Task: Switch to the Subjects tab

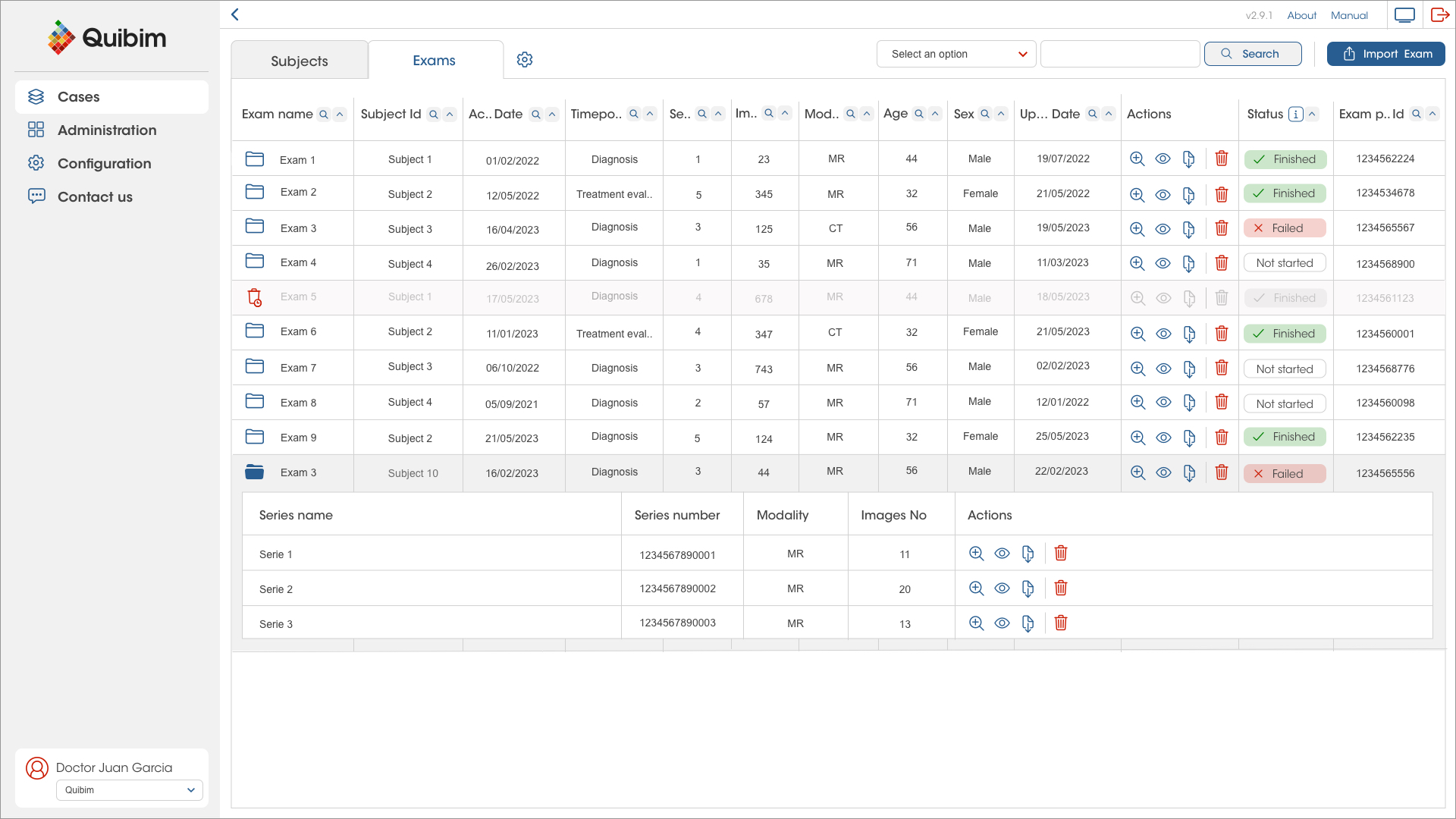Action: tap(299, 60)
